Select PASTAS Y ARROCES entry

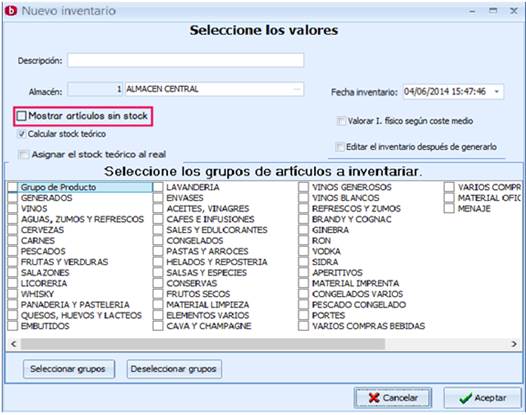[x=207, y=251]
